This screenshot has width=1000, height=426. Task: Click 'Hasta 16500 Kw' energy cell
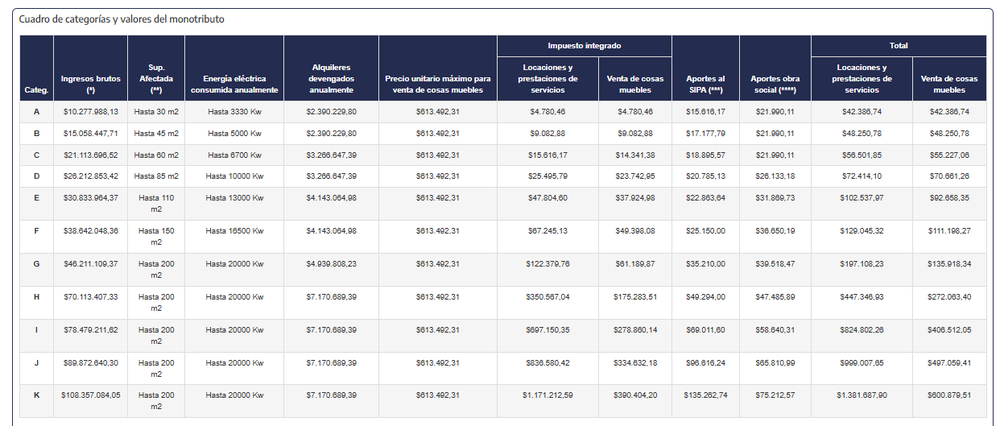(235, 231)
